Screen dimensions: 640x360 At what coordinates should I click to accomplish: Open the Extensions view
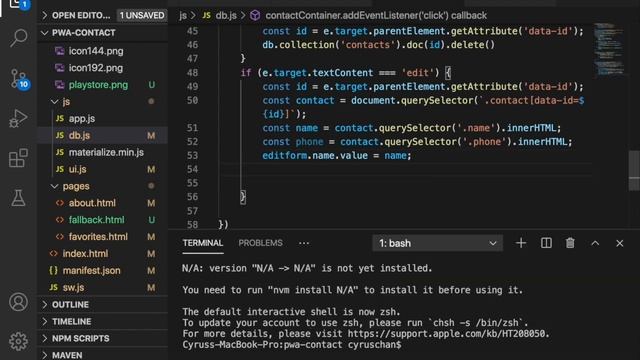point(18,158)
